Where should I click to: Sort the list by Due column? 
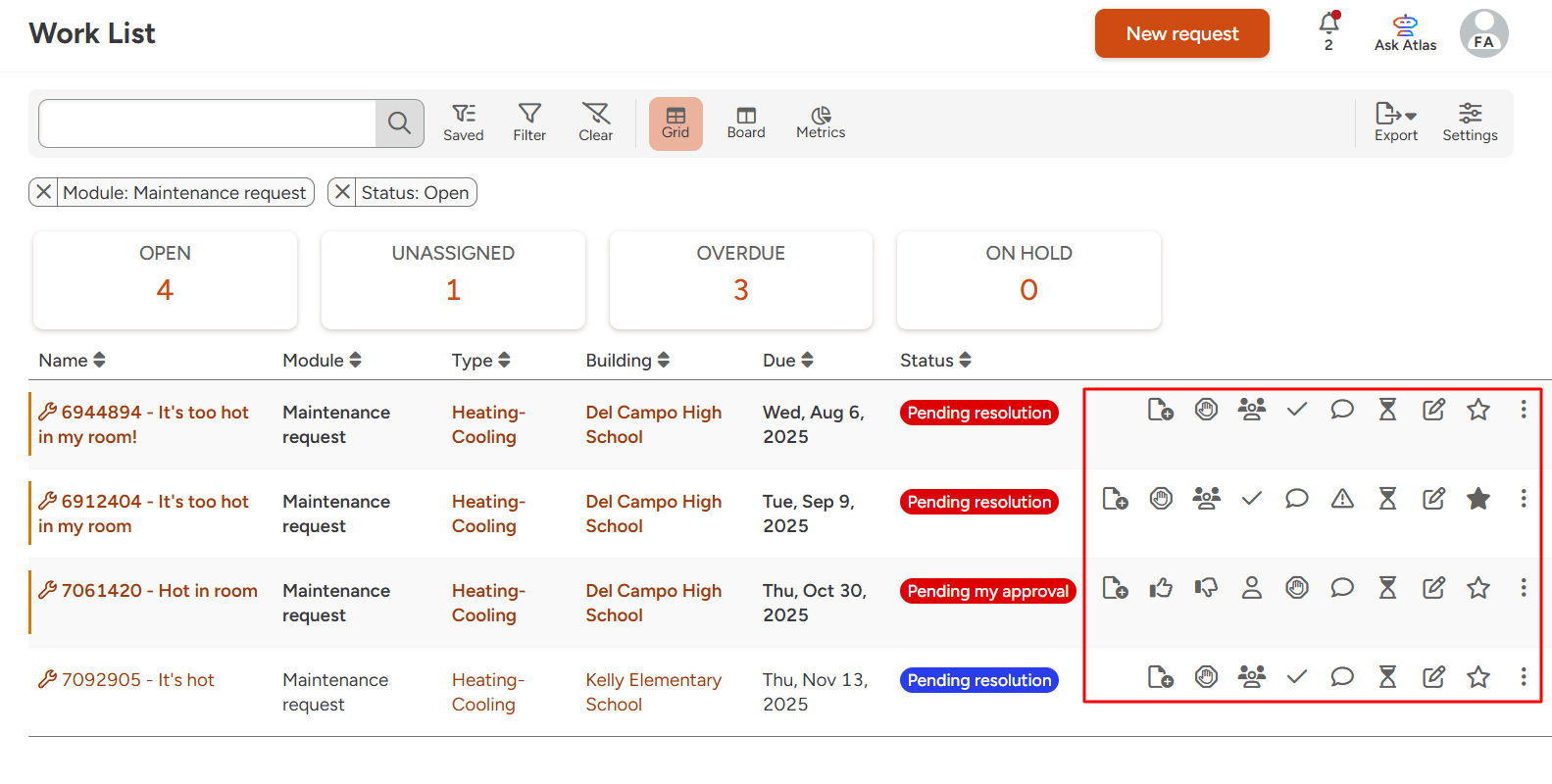pyautogui.click(x=787, y=361)
